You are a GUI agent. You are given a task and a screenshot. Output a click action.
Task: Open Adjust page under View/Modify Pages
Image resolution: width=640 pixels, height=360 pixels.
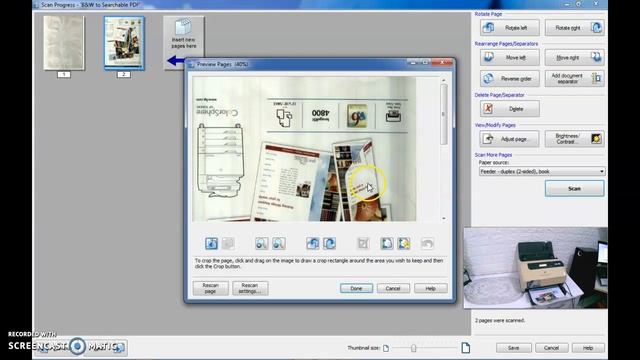tap(509, 139)
